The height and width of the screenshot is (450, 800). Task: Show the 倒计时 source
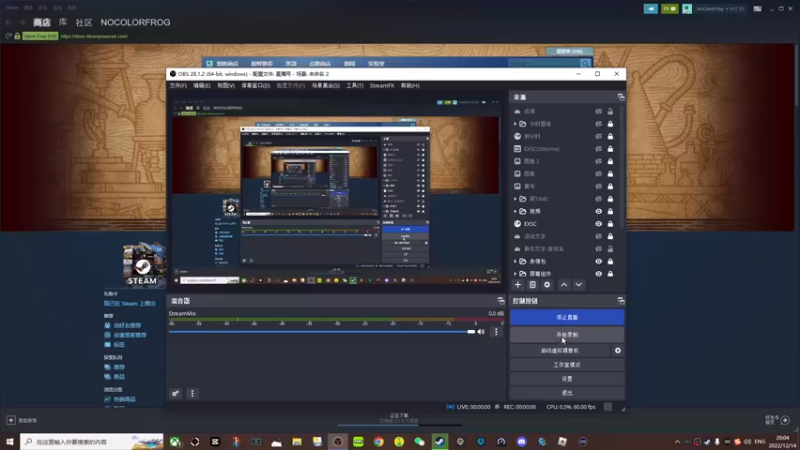[x=598, y=136]
